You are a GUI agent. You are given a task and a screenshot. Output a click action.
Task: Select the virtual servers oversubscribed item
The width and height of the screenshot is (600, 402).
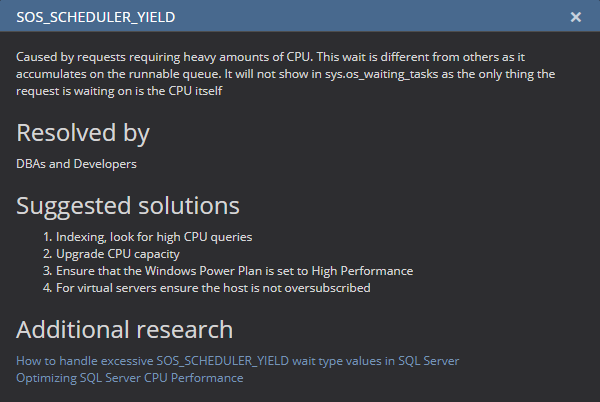(x=213, y=288)
